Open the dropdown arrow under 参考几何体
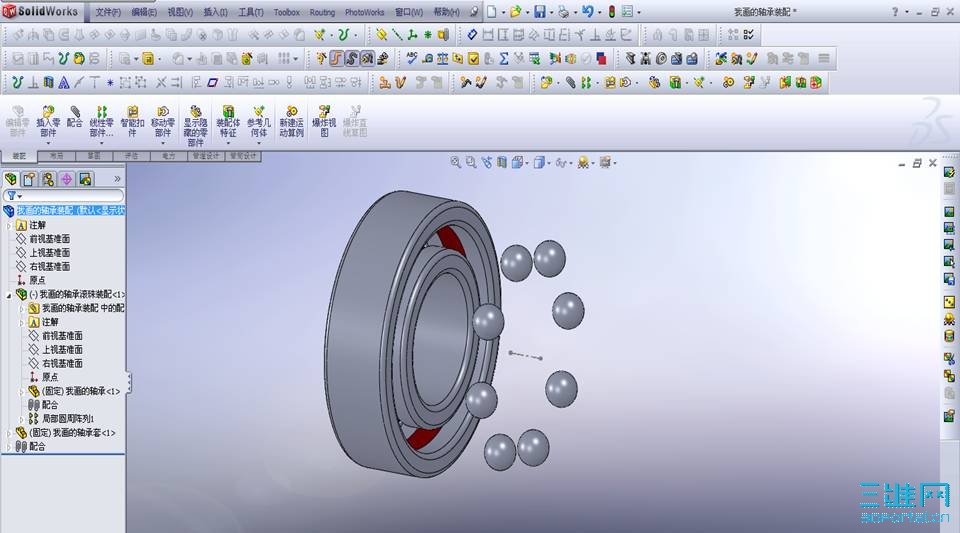Viewport: 960px width, 533px height. 259,143
